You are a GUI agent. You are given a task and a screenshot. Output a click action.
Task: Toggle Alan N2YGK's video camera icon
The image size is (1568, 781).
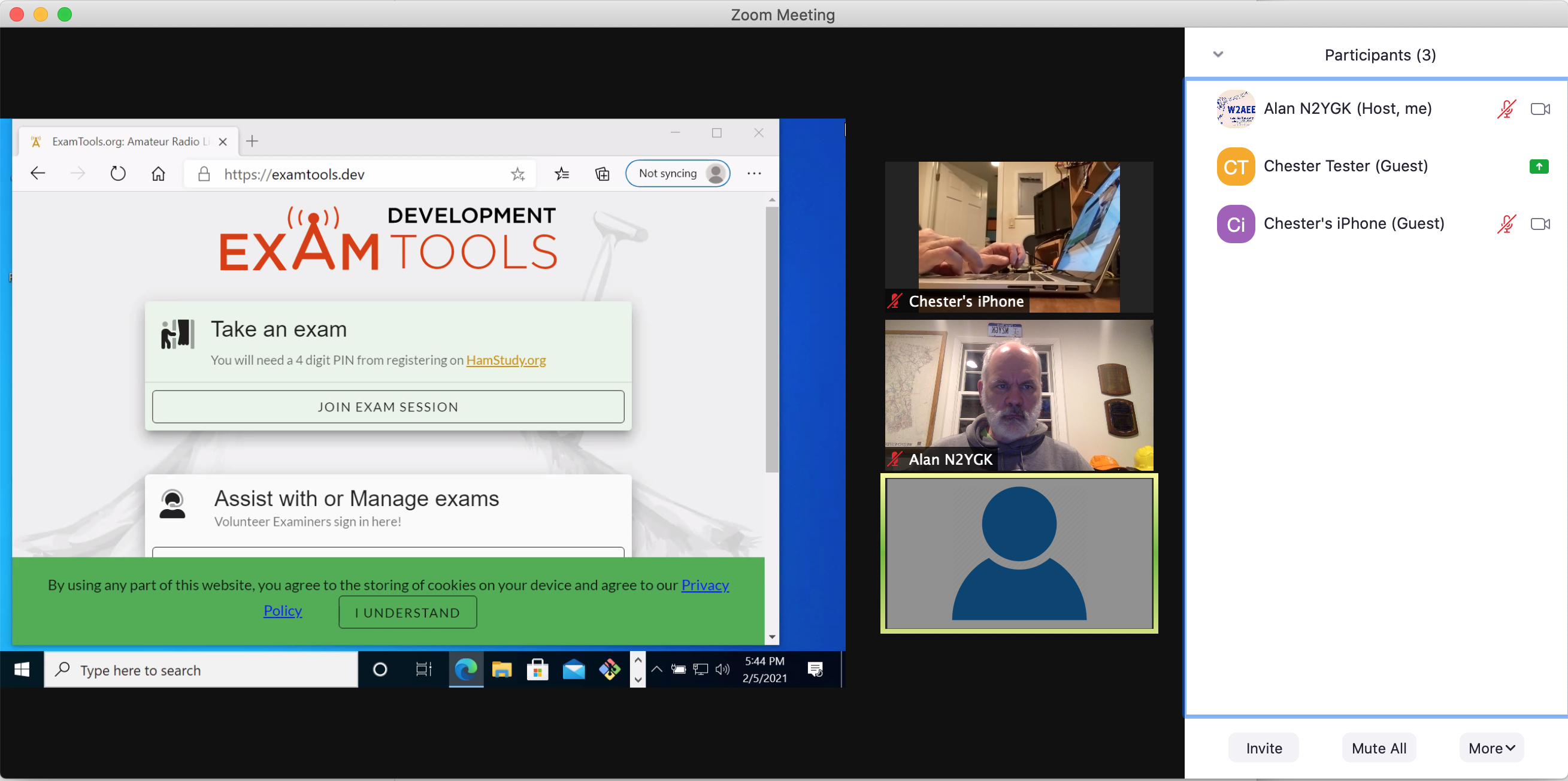click(1539, 109)
